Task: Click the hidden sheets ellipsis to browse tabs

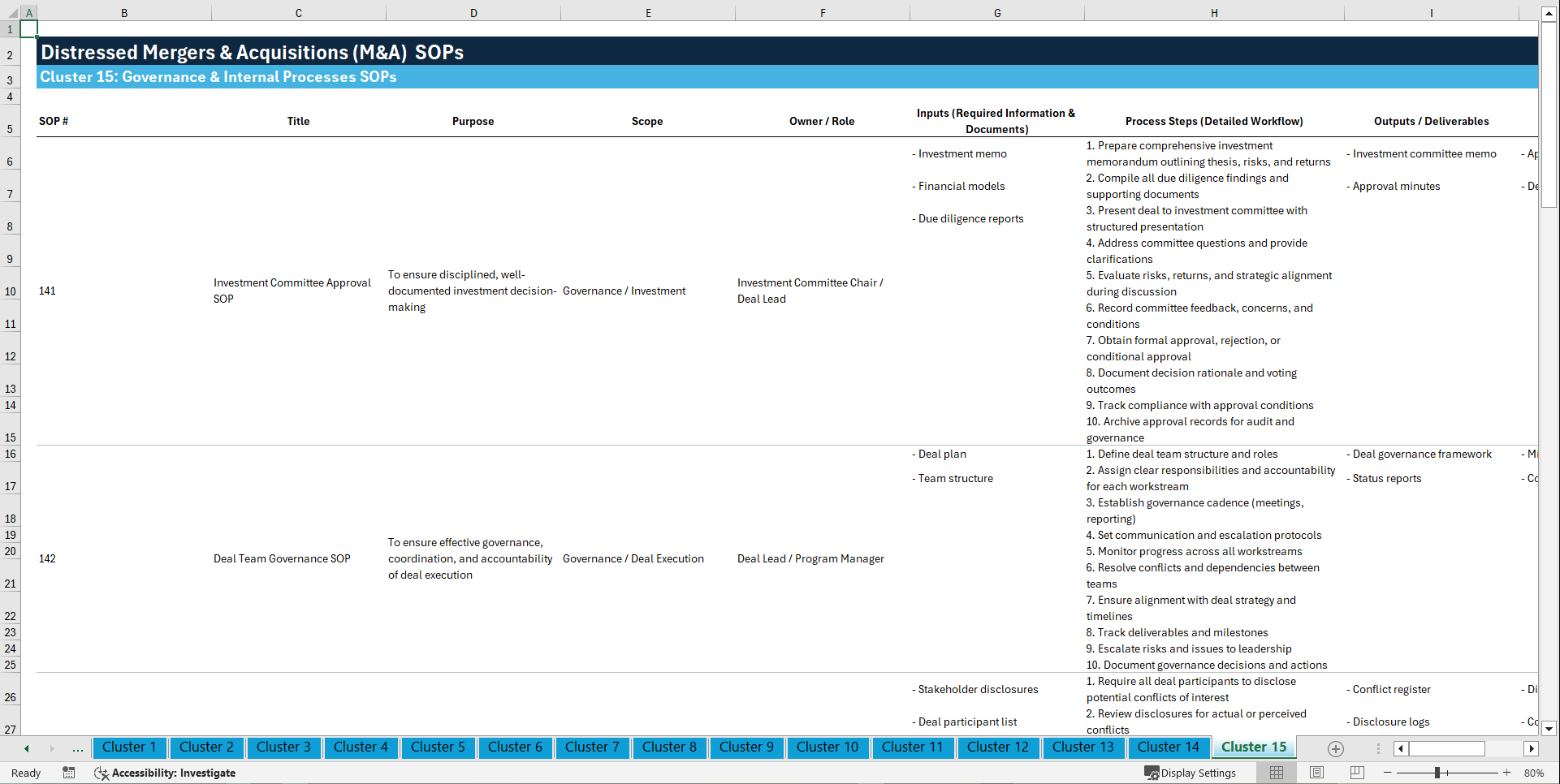Action: 77,748
